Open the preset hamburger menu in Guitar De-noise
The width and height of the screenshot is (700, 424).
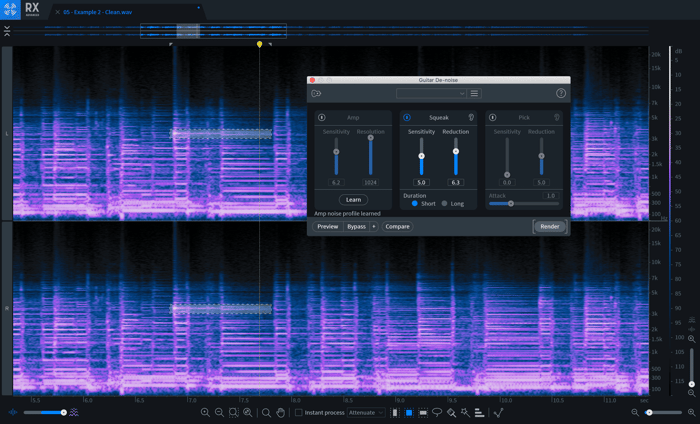pos(474,93)
